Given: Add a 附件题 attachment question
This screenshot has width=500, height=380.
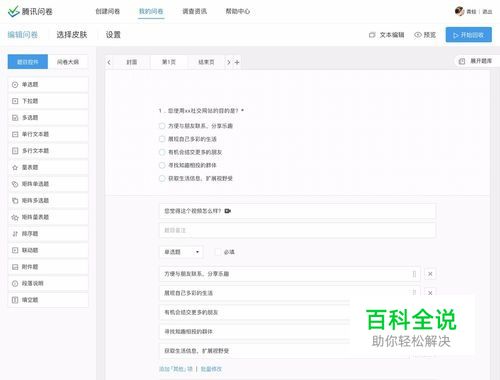Looking at the screenshot, I should pos(48,267).
